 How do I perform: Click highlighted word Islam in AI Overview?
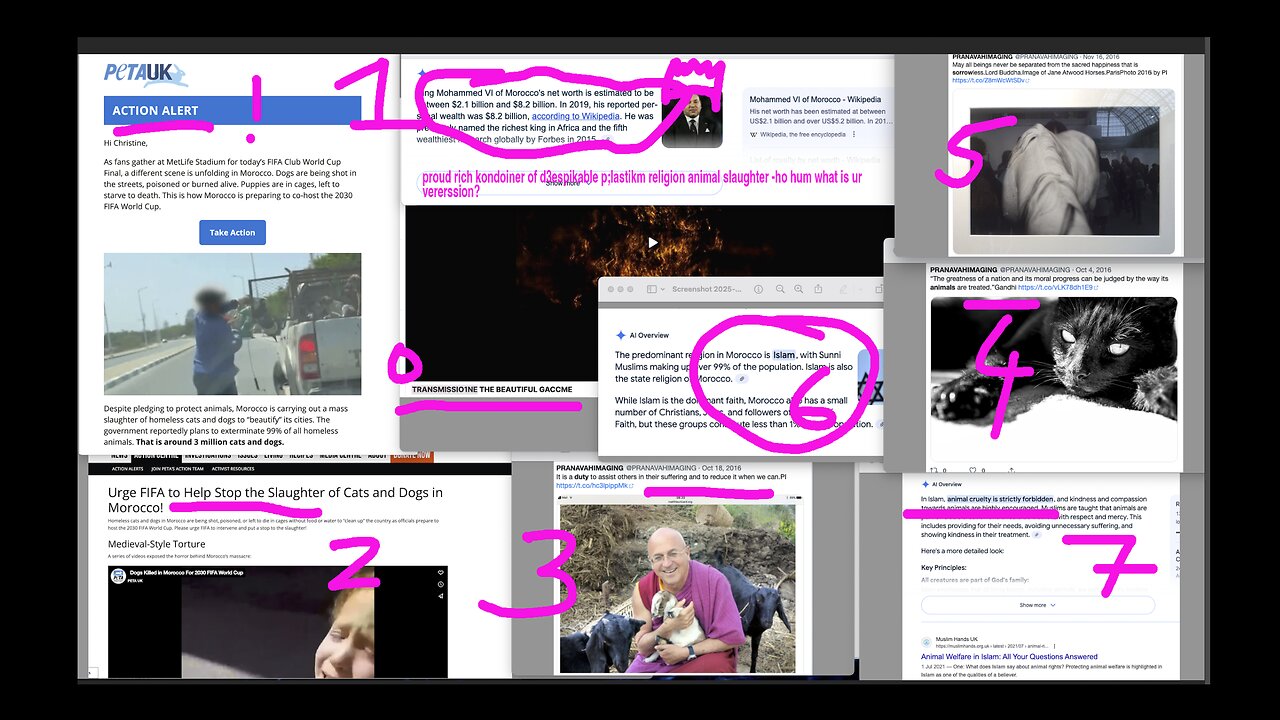pyautogui.click(x=784, y=355)
